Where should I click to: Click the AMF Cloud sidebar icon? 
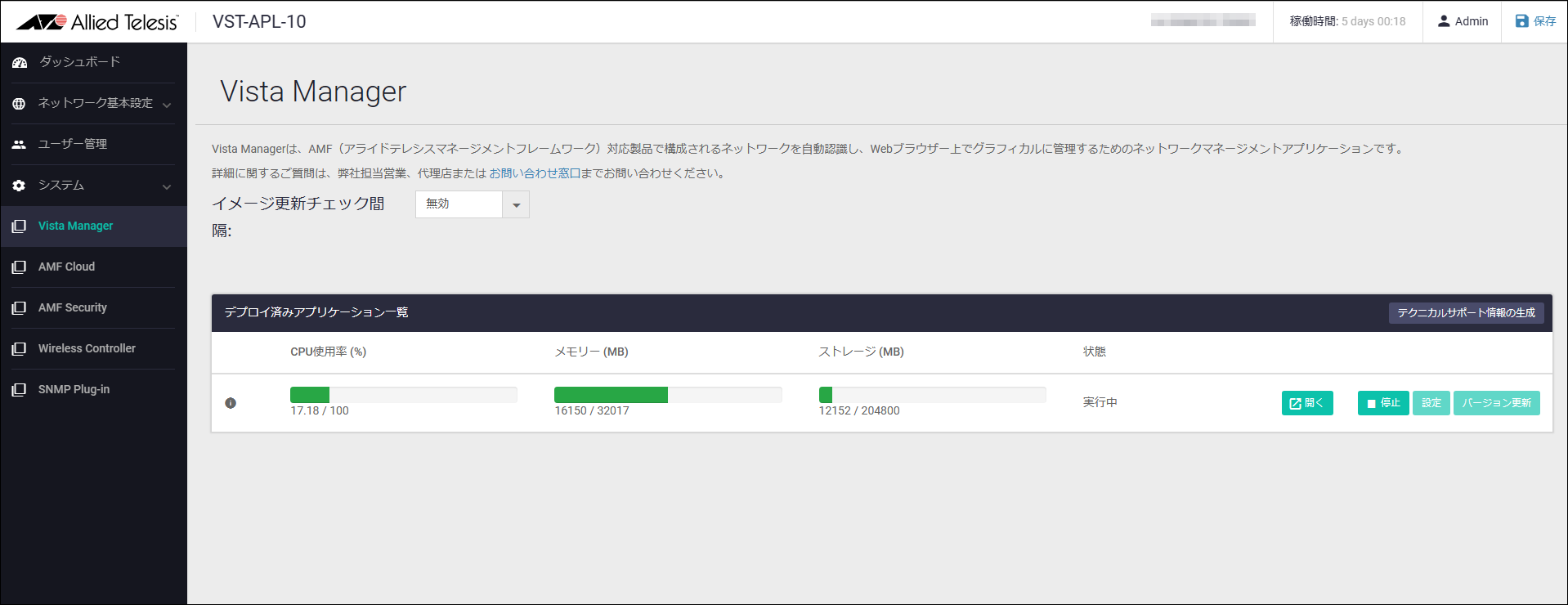coord(19,267)
